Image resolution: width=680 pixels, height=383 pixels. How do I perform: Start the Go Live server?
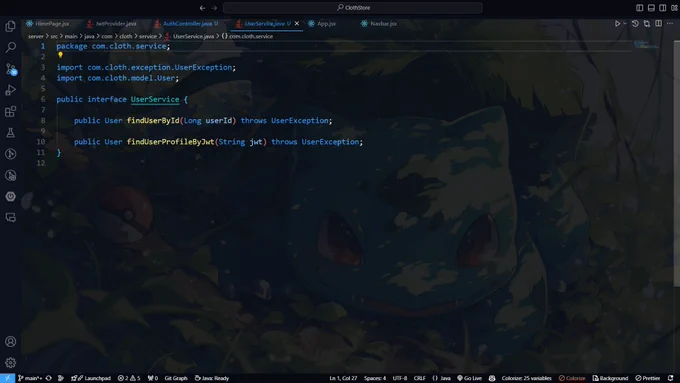[470, 378]
